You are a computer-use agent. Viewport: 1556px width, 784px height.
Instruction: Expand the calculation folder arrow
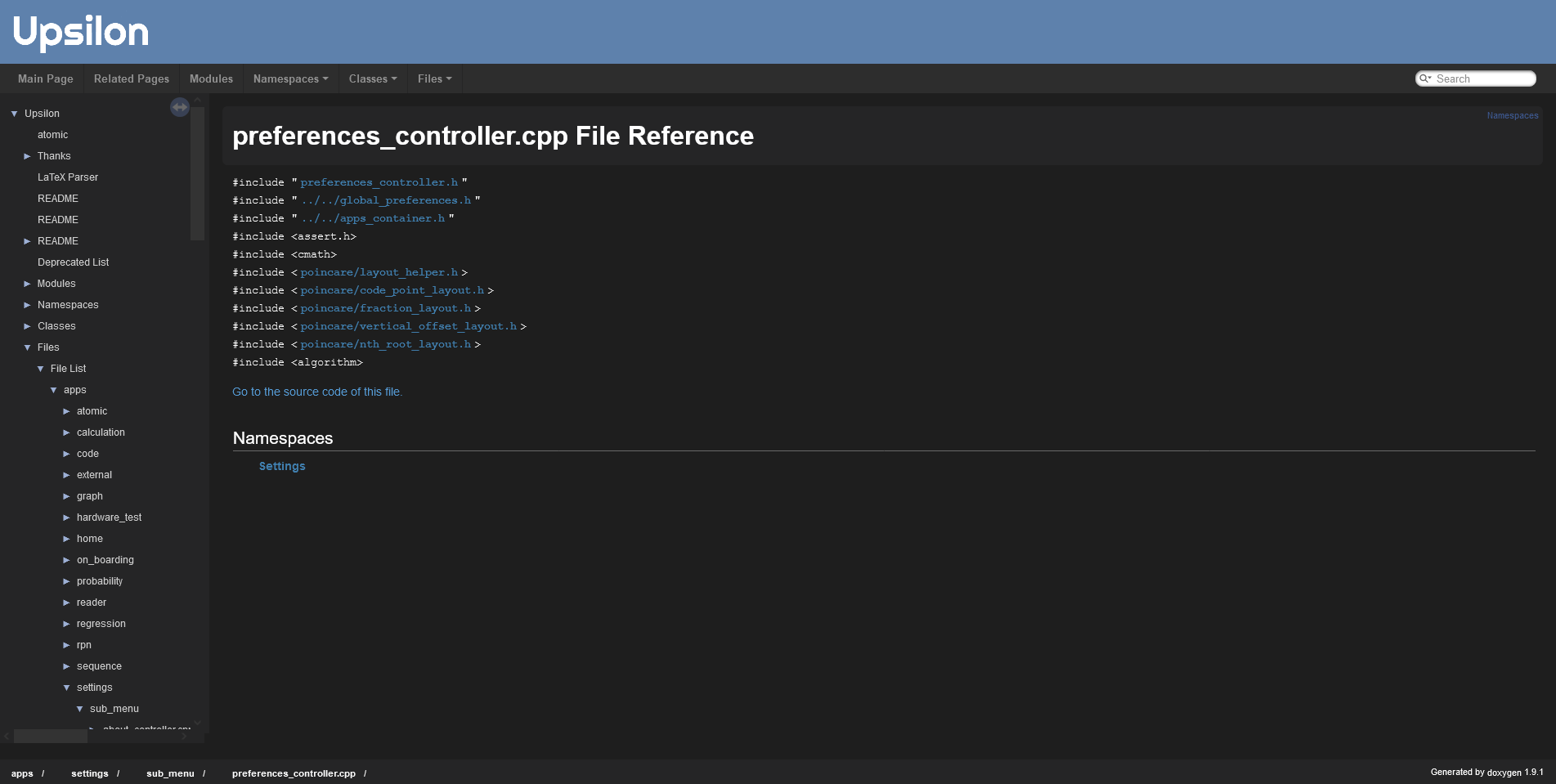[x=66, y=432]
